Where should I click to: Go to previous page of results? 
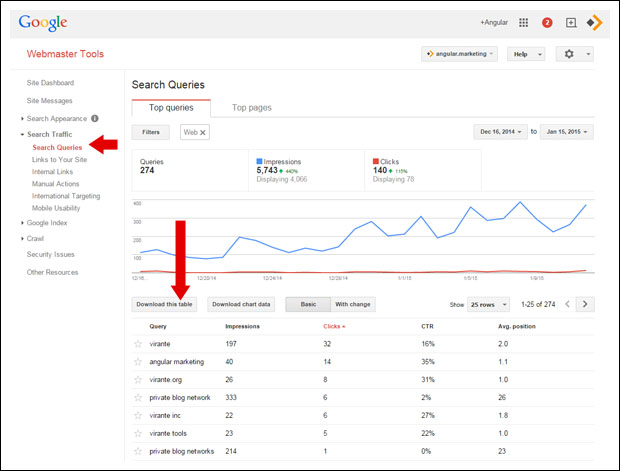(567, 304)
